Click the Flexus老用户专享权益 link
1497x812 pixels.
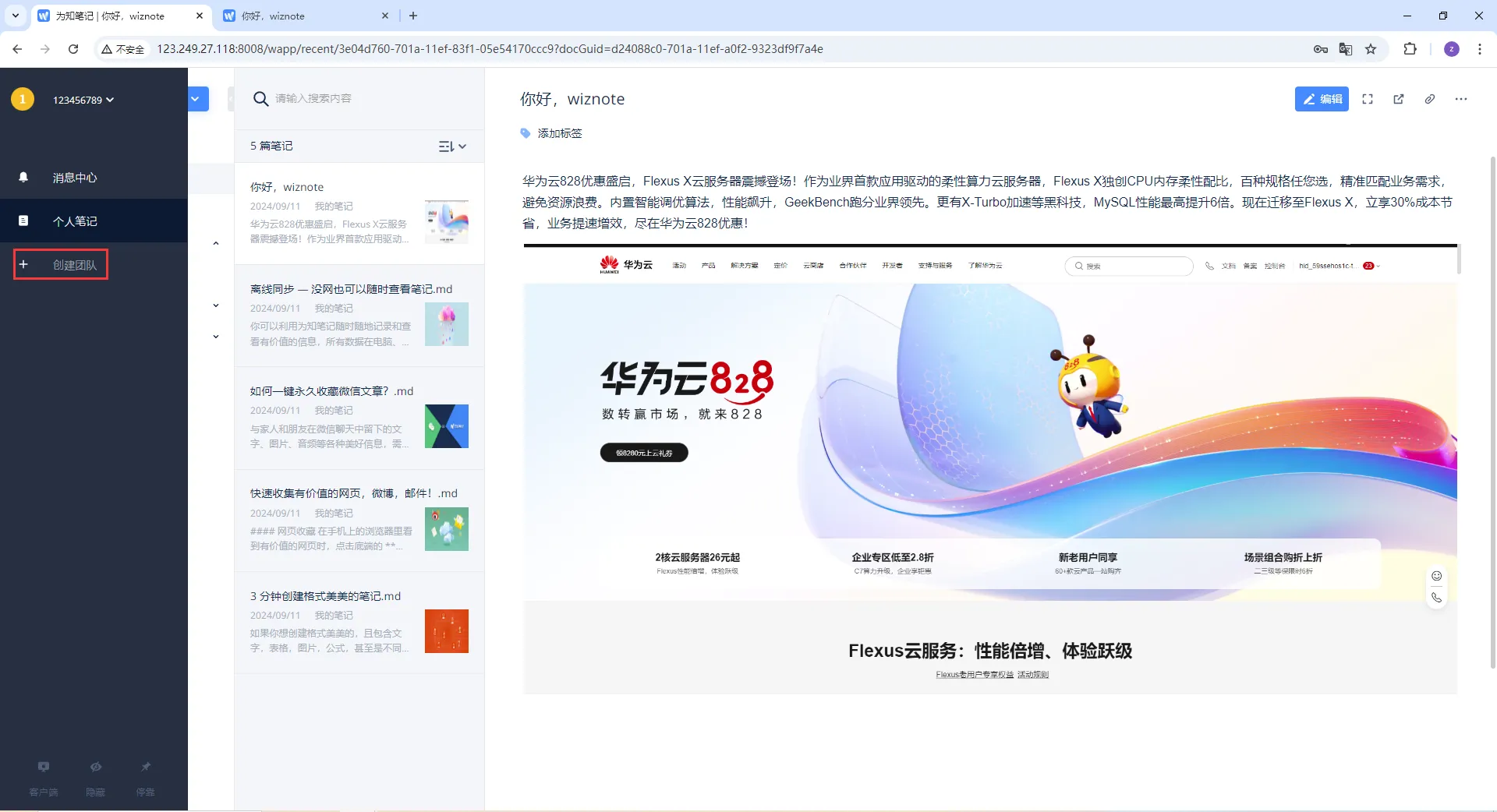[x=975, y=675]
